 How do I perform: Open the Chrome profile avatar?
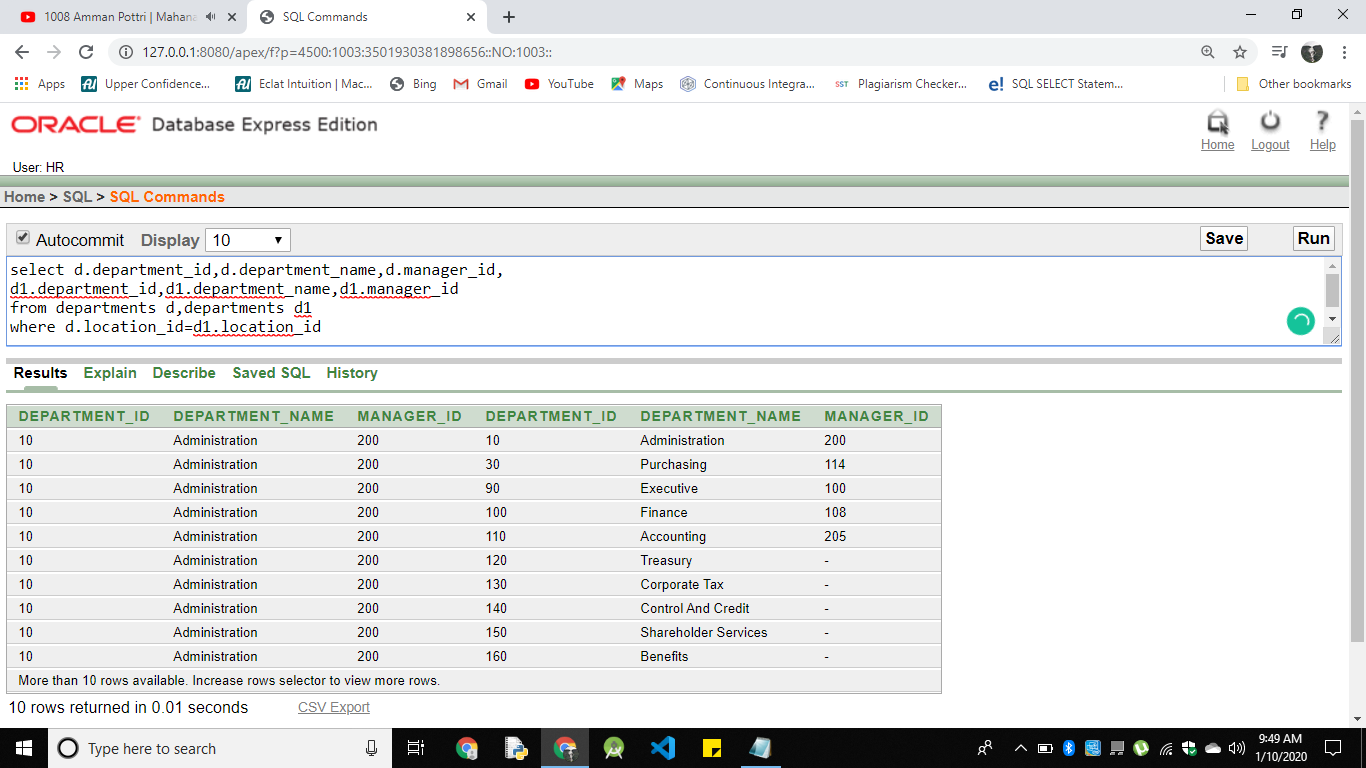[x=1312, y=52]
